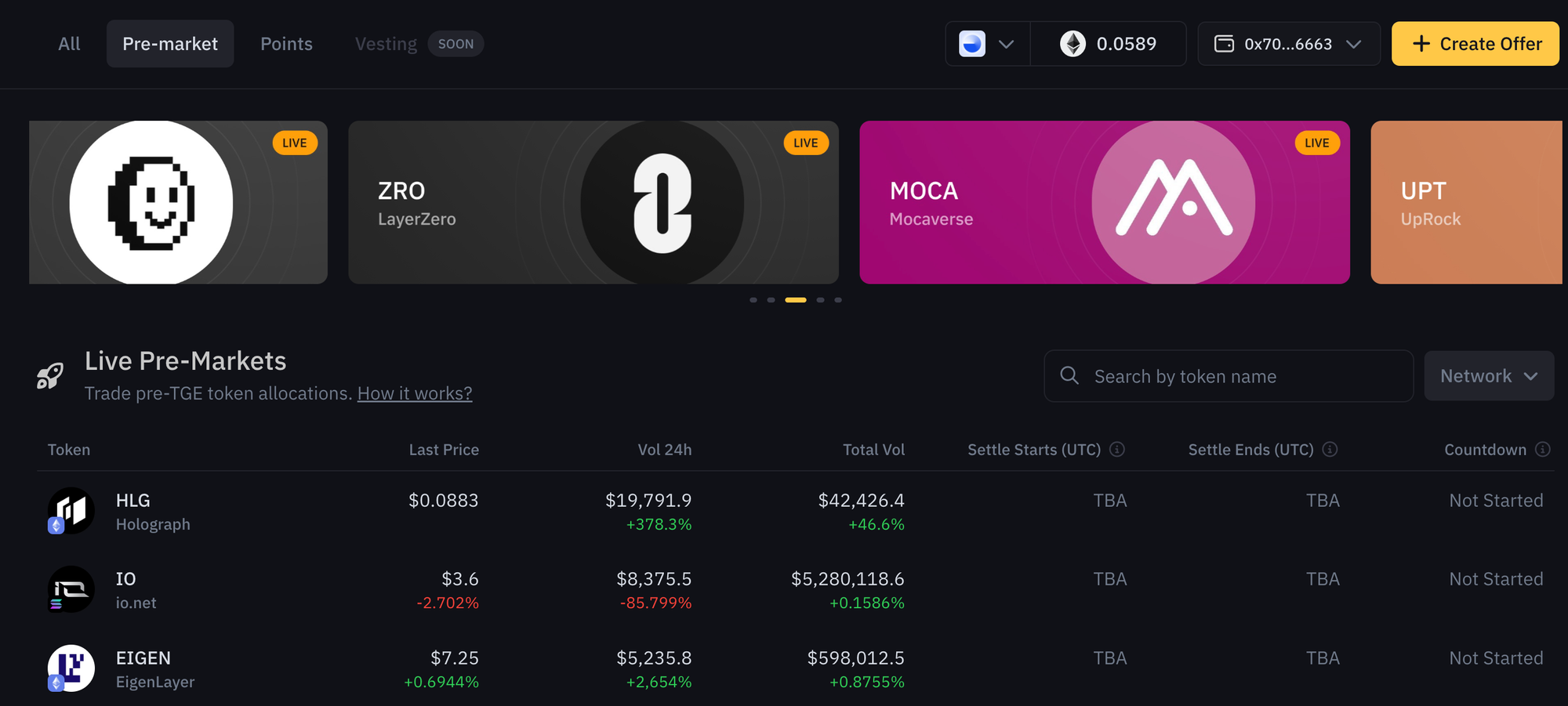
Task: Click the info icon next to Settle Ends
Action: tap(1330, 449)
